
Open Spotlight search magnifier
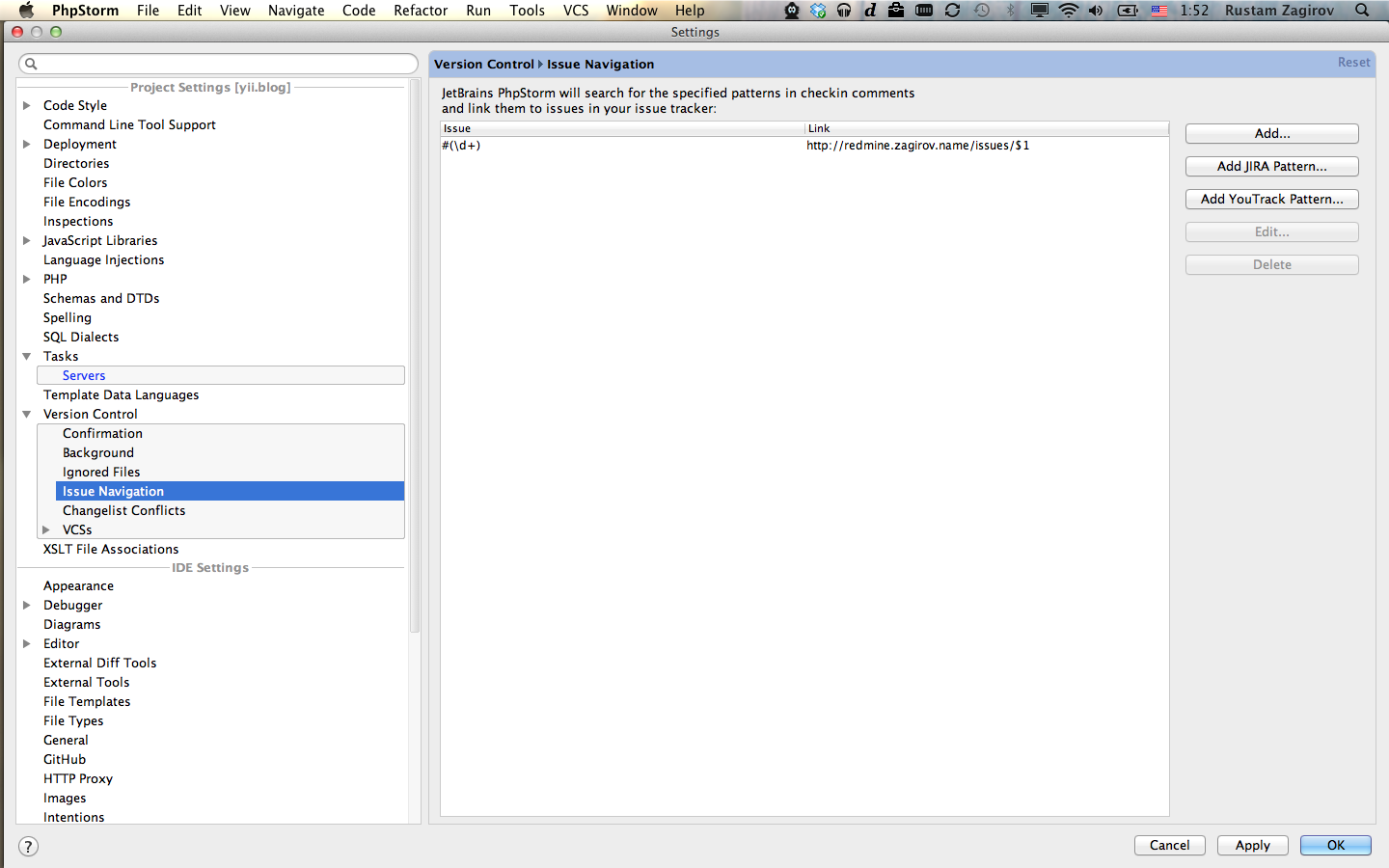[x=1362, y=11]
